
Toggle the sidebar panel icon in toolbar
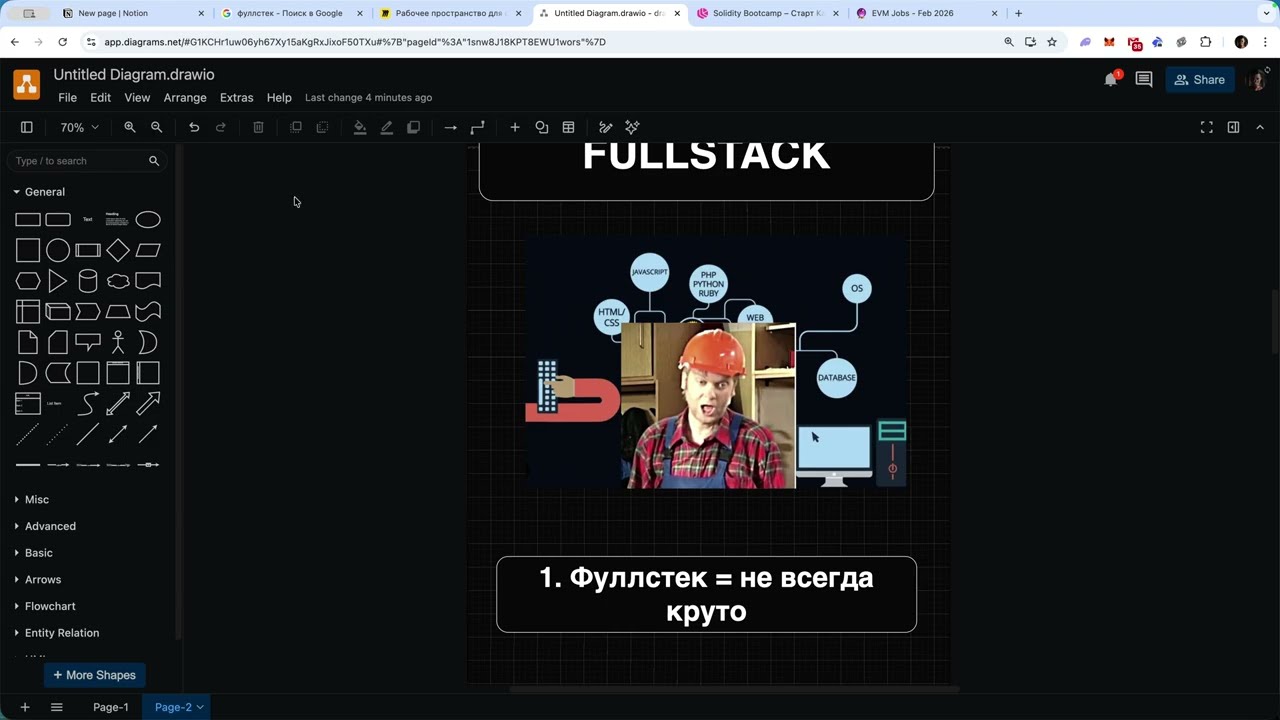pyautogui.click(x=27, y=127)
